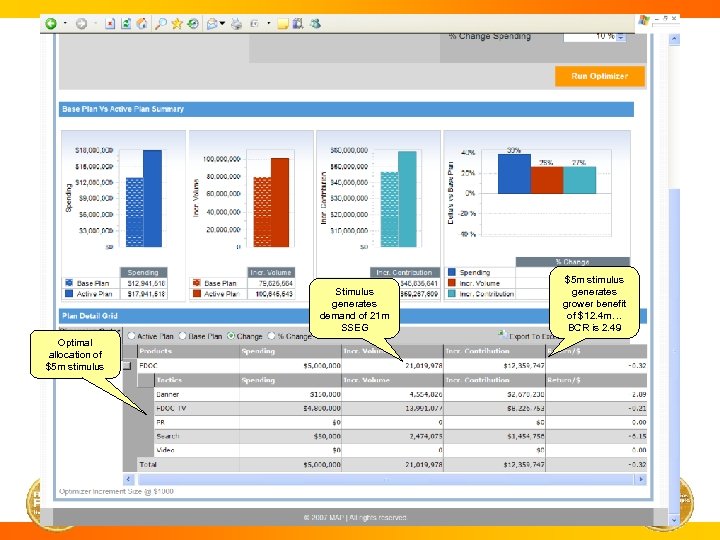Expand the Edit icon dropdown arrow

[269, 23]
